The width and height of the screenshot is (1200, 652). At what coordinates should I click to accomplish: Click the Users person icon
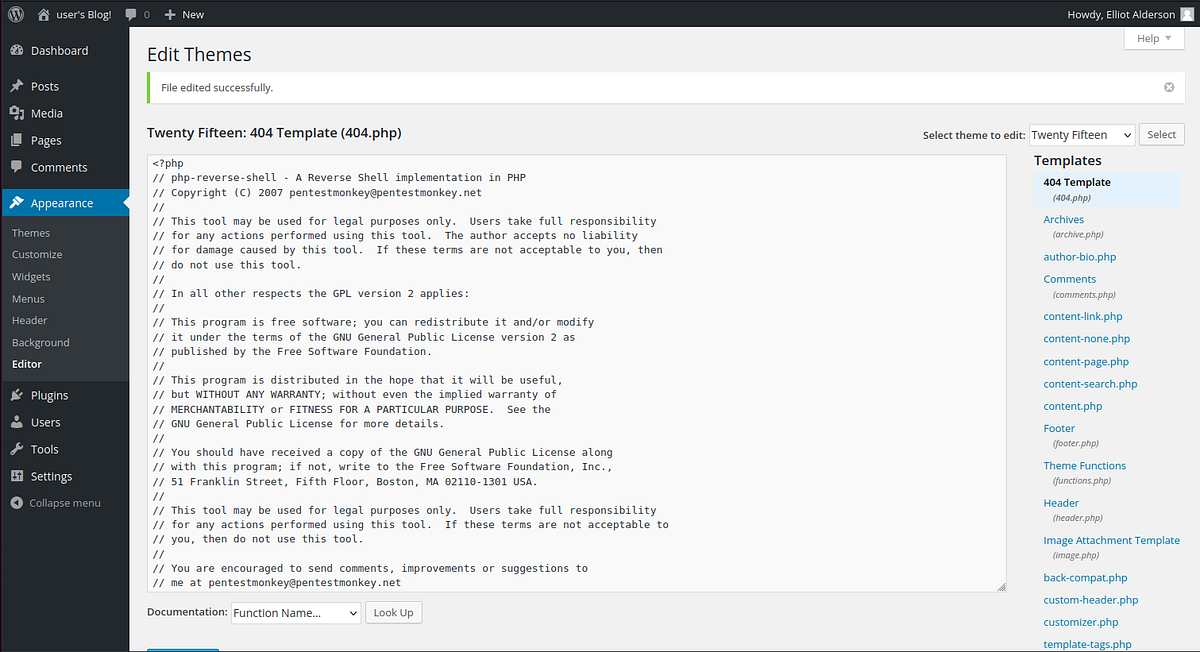point(17,422)
